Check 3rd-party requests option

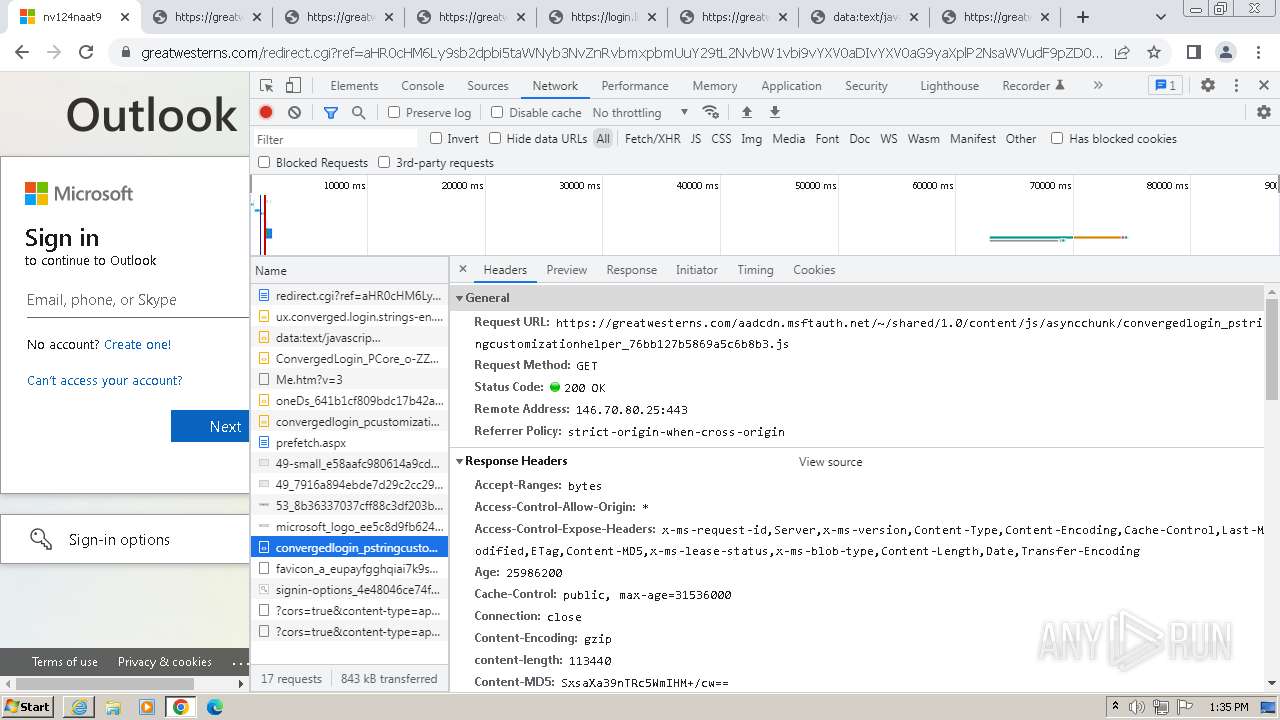pos(384,162)
